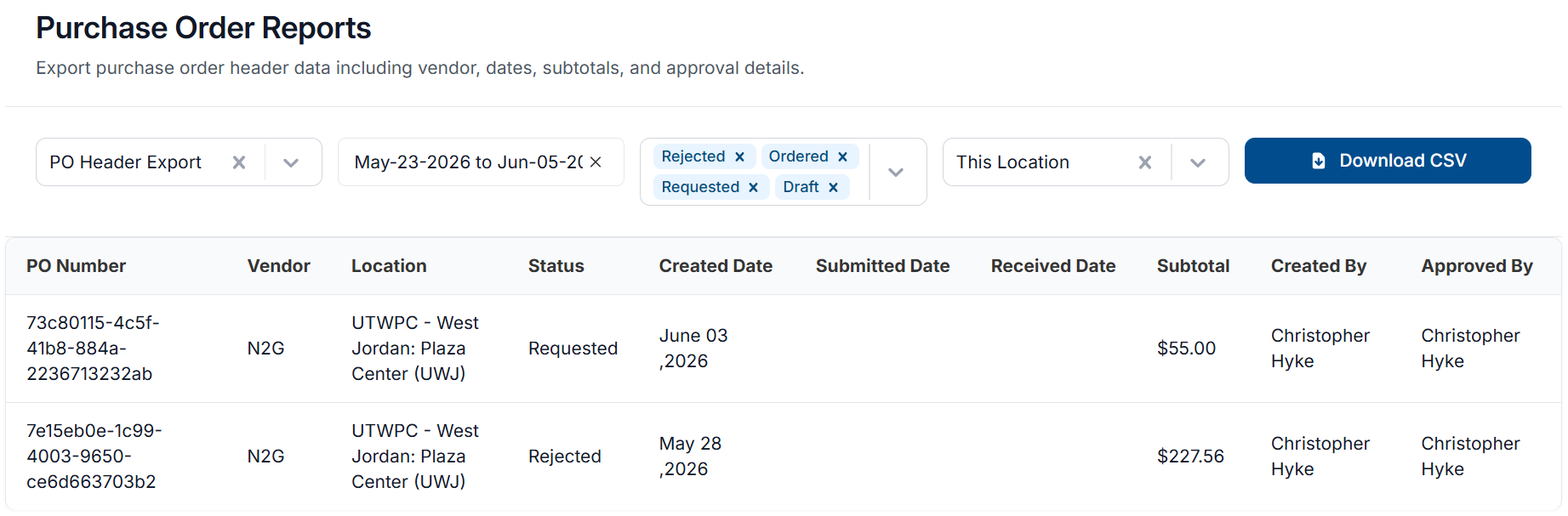Select PO number 73c80115-4c5f-41b8-884a-2236713232ab

pyautogui.click(x=93, y=349)
